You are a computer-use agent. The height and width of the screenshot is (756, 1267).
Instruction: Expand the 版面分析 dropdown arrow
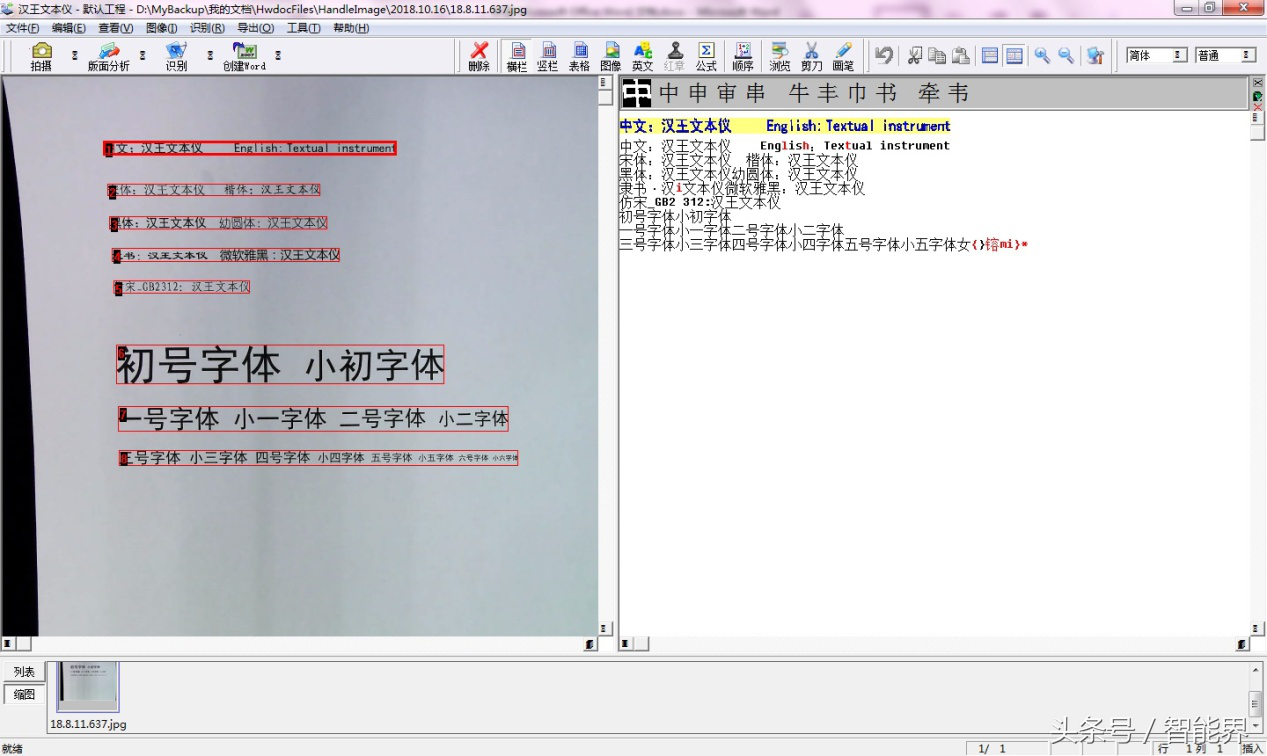click(x=143, y=55)
